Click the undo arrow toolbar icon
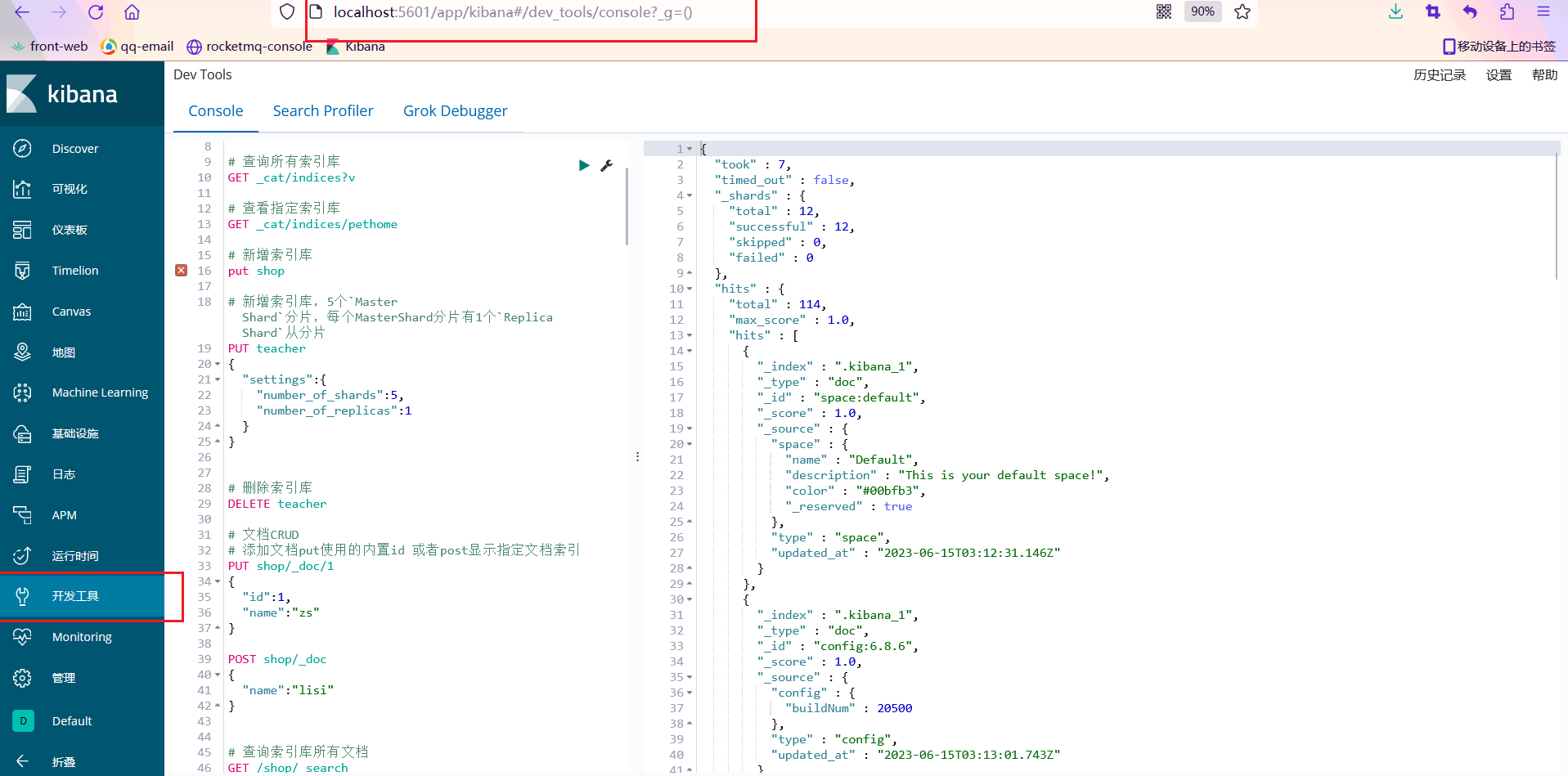The width and height of the screenshot is (1568, 776). [x=1470, y=11]
